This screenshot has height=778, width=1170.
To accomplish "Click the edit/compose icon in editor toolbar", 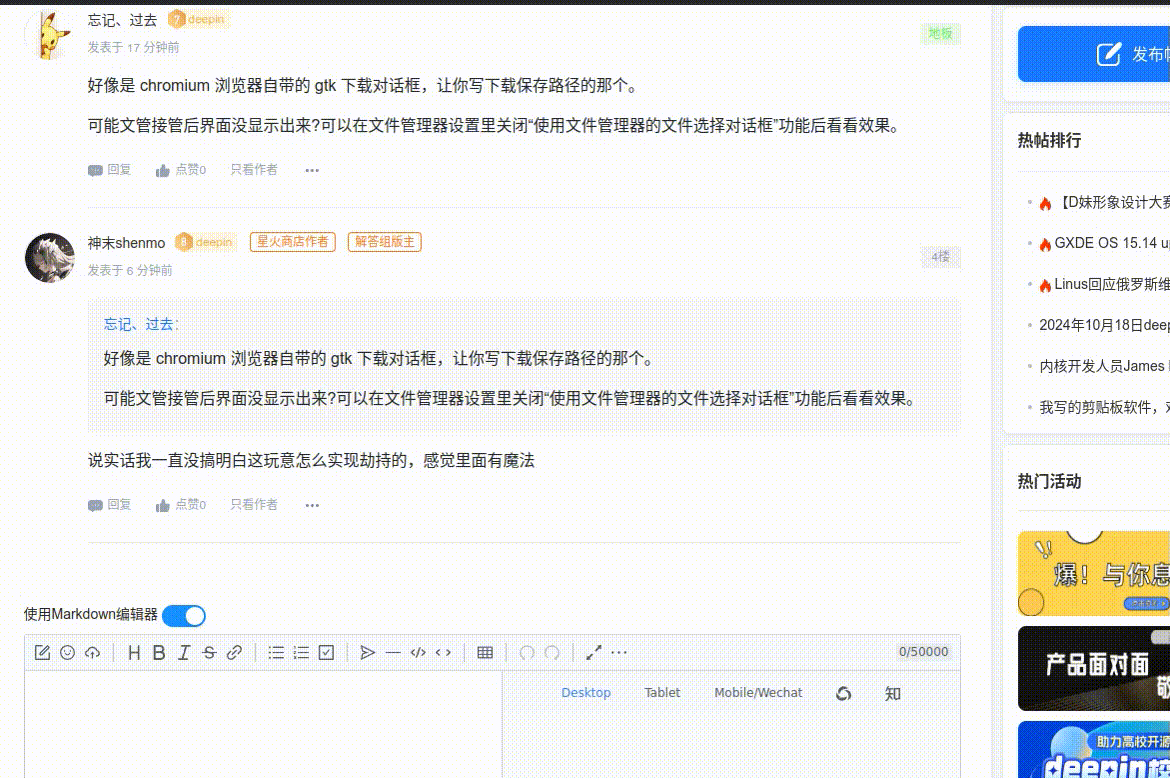I will coord(43,653).
